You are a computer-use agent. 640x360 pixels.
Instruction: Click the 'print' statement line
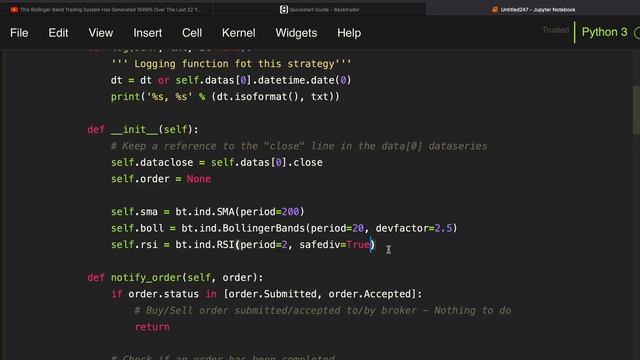[225, 97]
